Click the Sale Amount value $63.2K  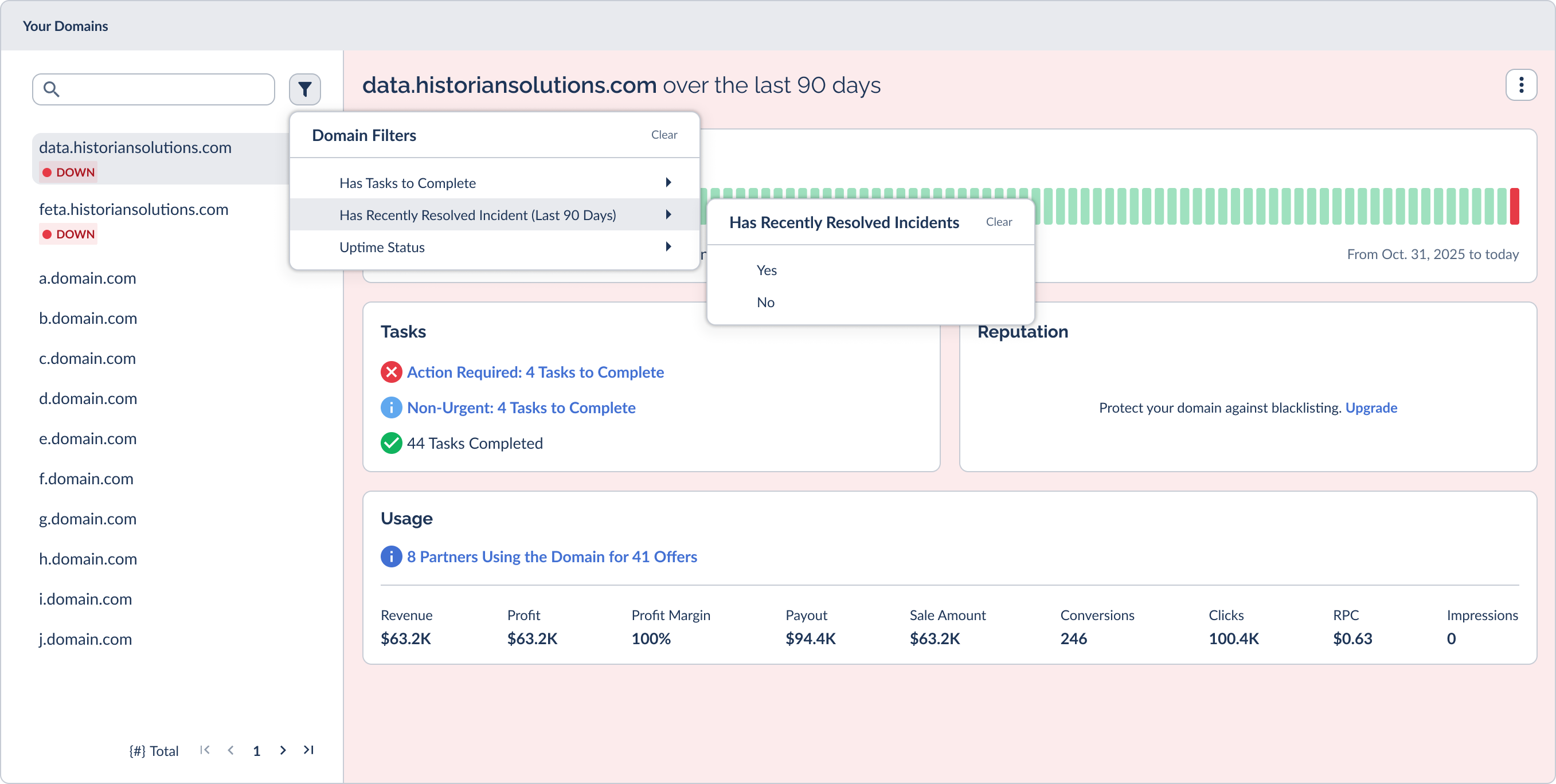click(x=935, y=638)
